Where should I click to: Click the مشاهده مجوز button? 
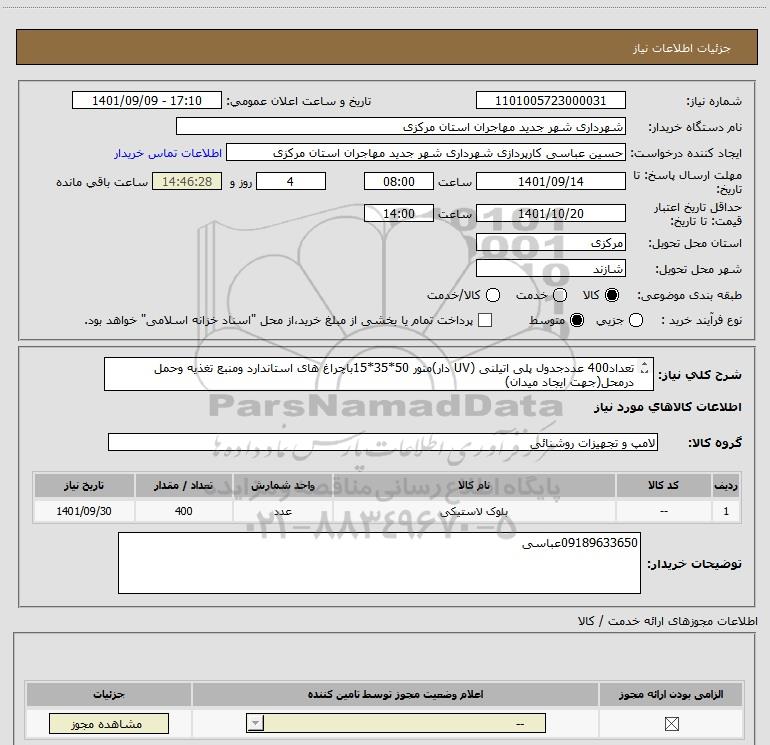[x=109, y=724]
